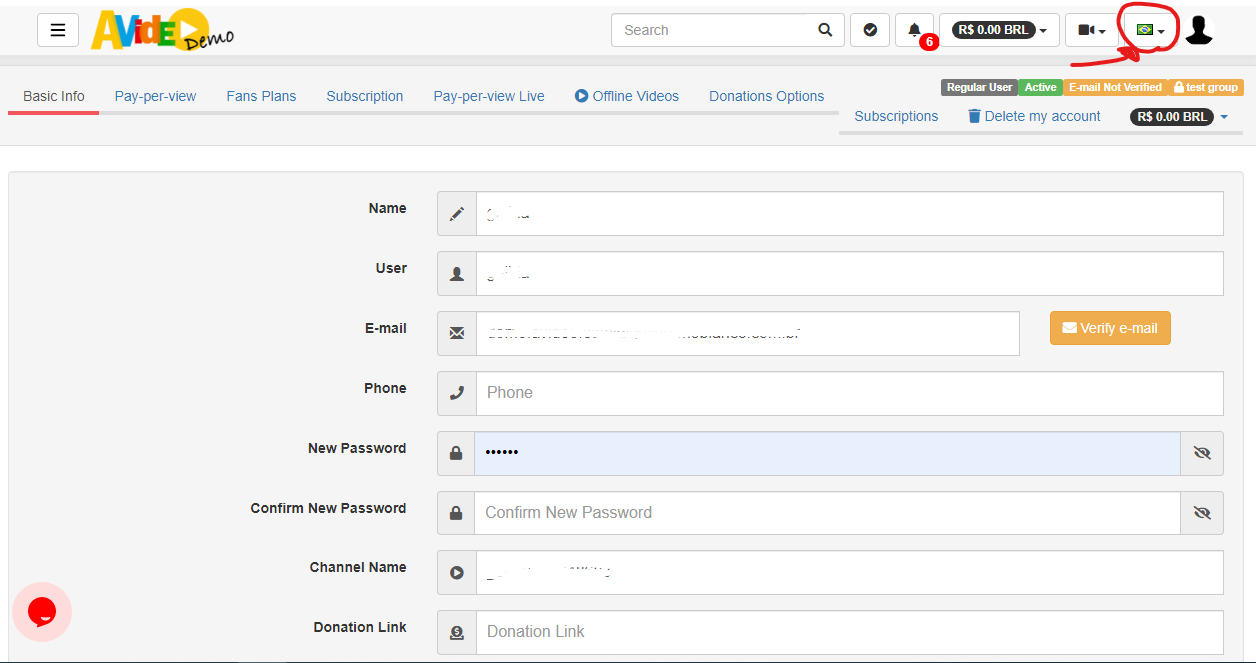
Task: Open the Donations Options tab
Action: [x=766, y=95]
